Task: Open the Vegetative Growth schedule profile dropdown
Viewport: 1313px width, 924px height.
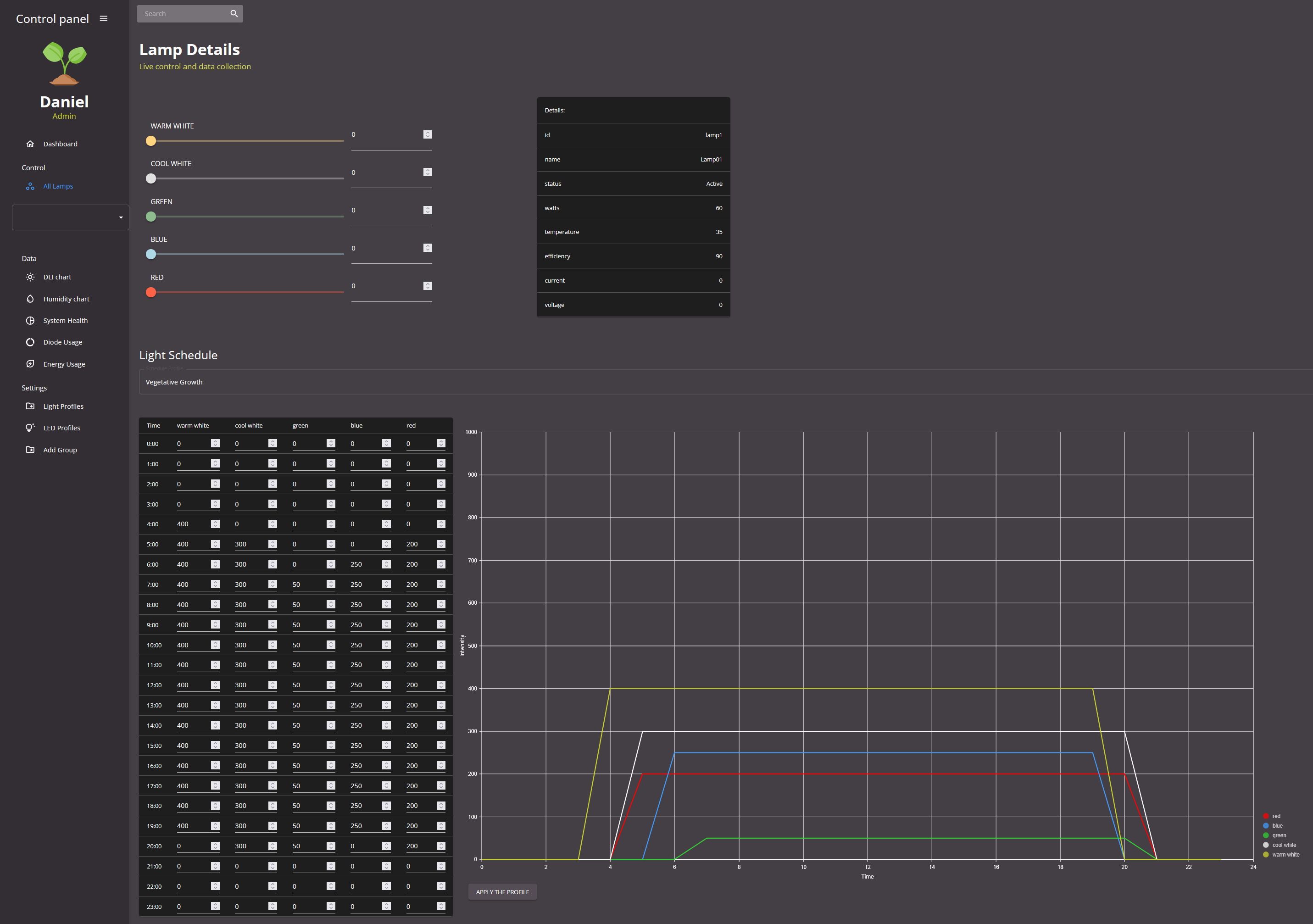Action: point(726,382)
